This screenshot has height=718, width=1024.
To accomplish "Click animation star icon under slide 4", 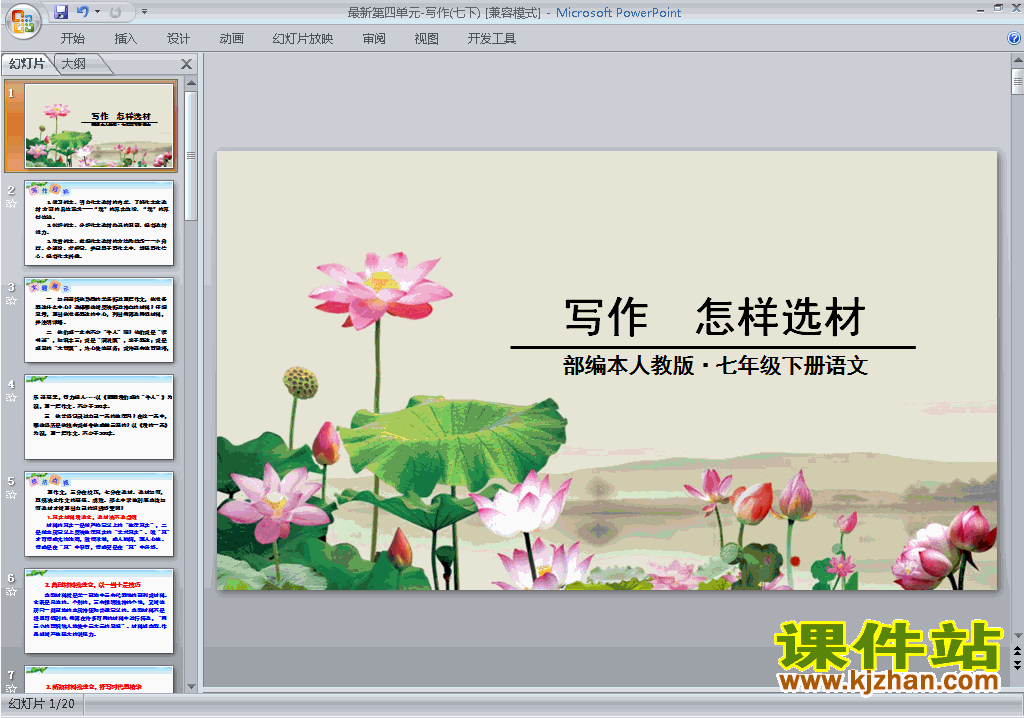I will tap(11, 397).
